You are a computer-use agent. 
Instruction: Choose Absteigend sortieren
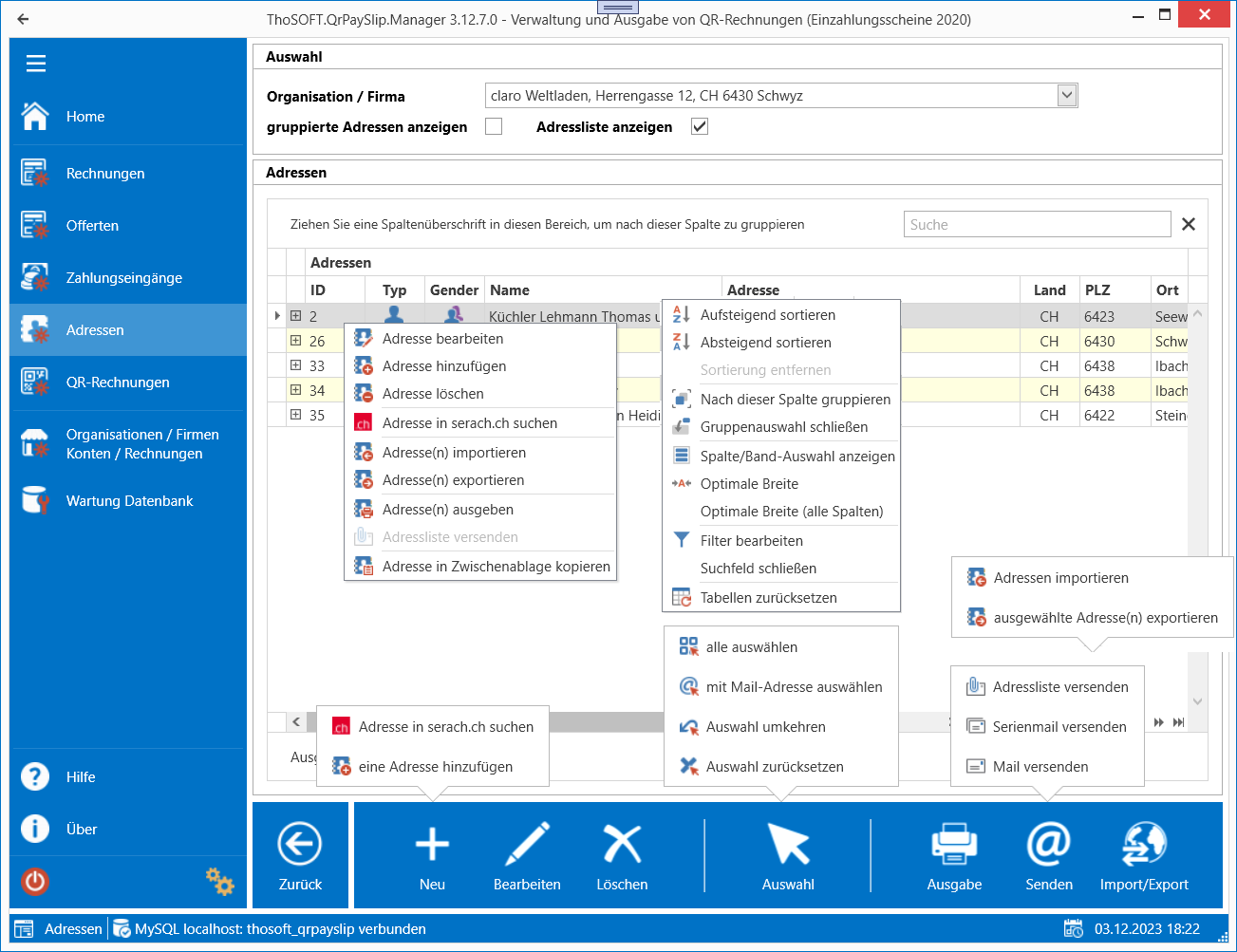tap(780, 343)
